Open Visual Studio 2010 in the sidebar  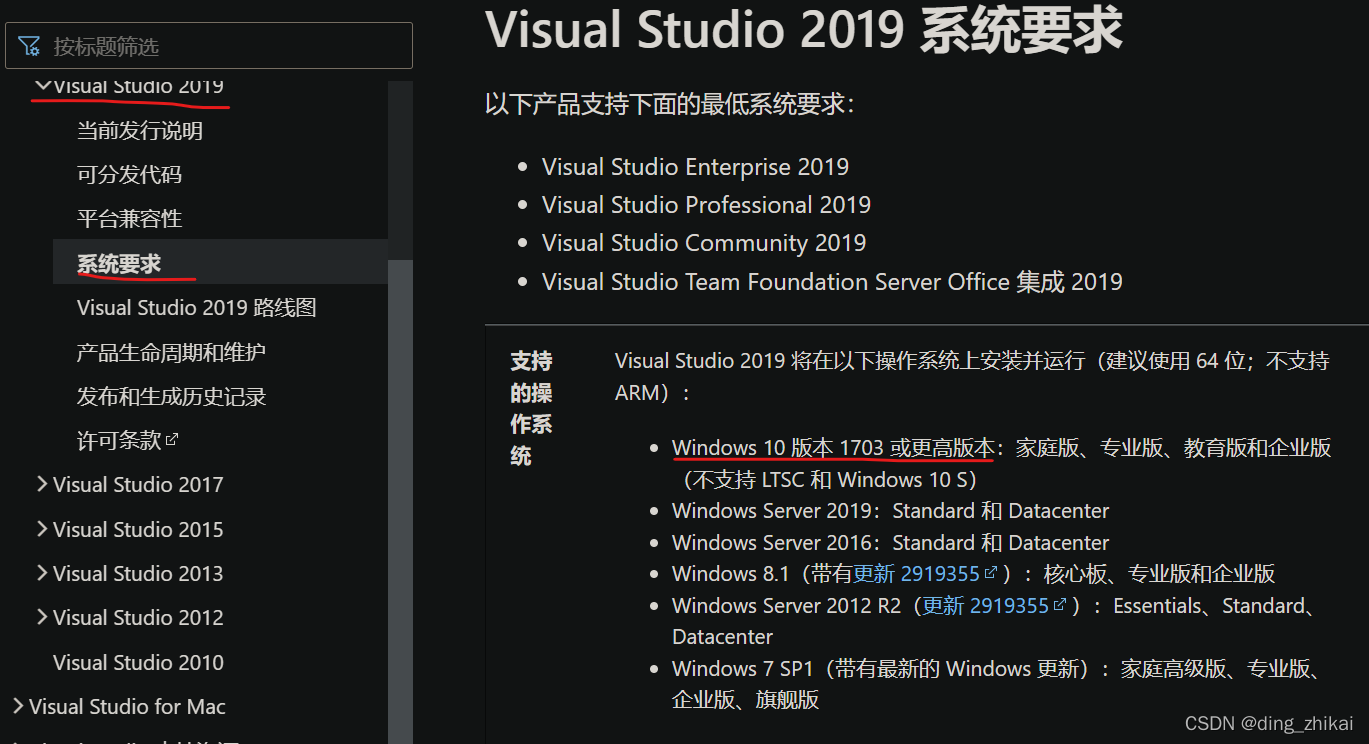[x=138, y=662]
